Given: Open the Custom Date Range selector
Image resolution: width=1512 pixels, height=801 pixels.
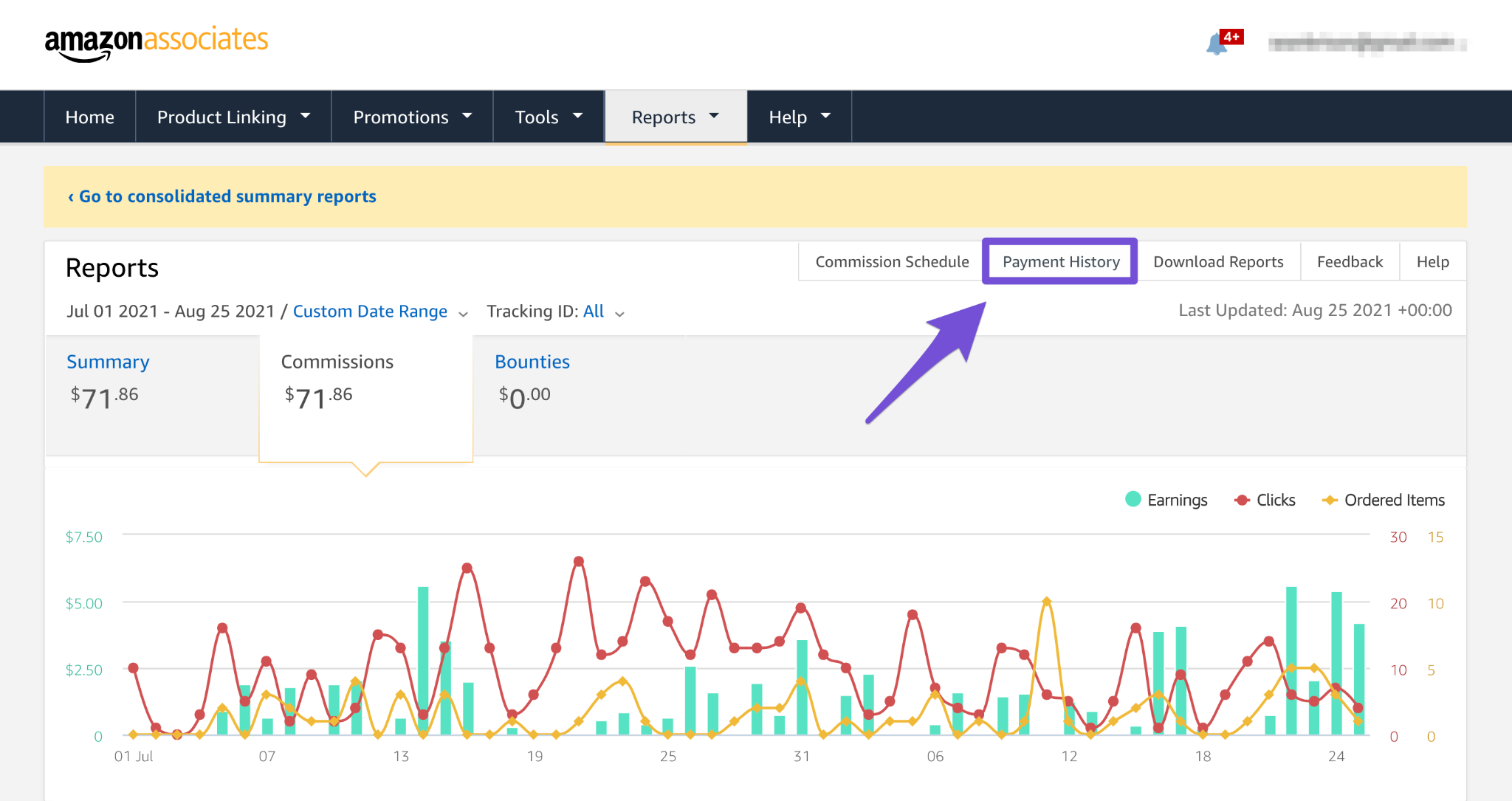Looking at the screenshot, I should [x=380, y=312].
